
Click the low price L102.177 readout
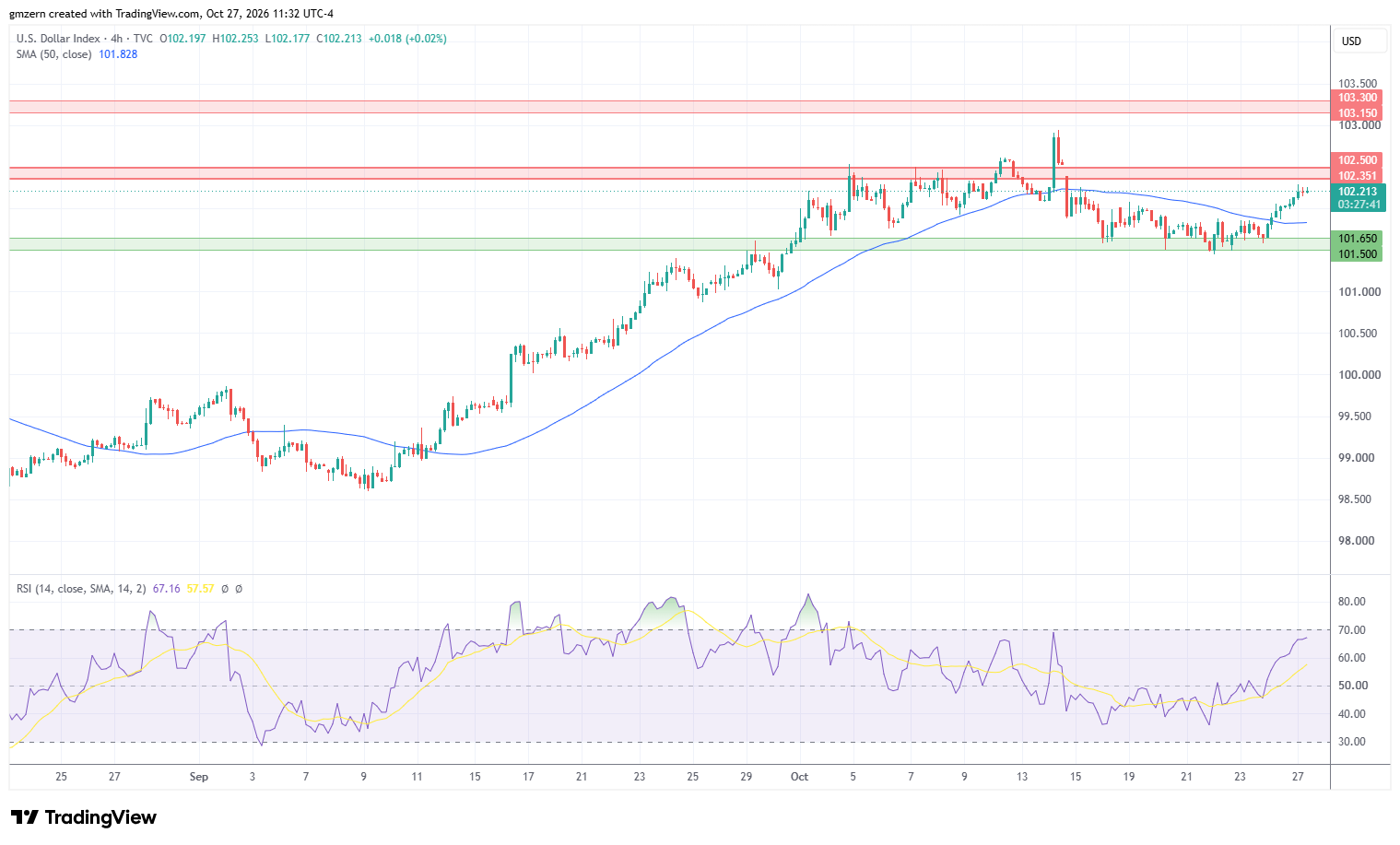(x=288, y=39)
